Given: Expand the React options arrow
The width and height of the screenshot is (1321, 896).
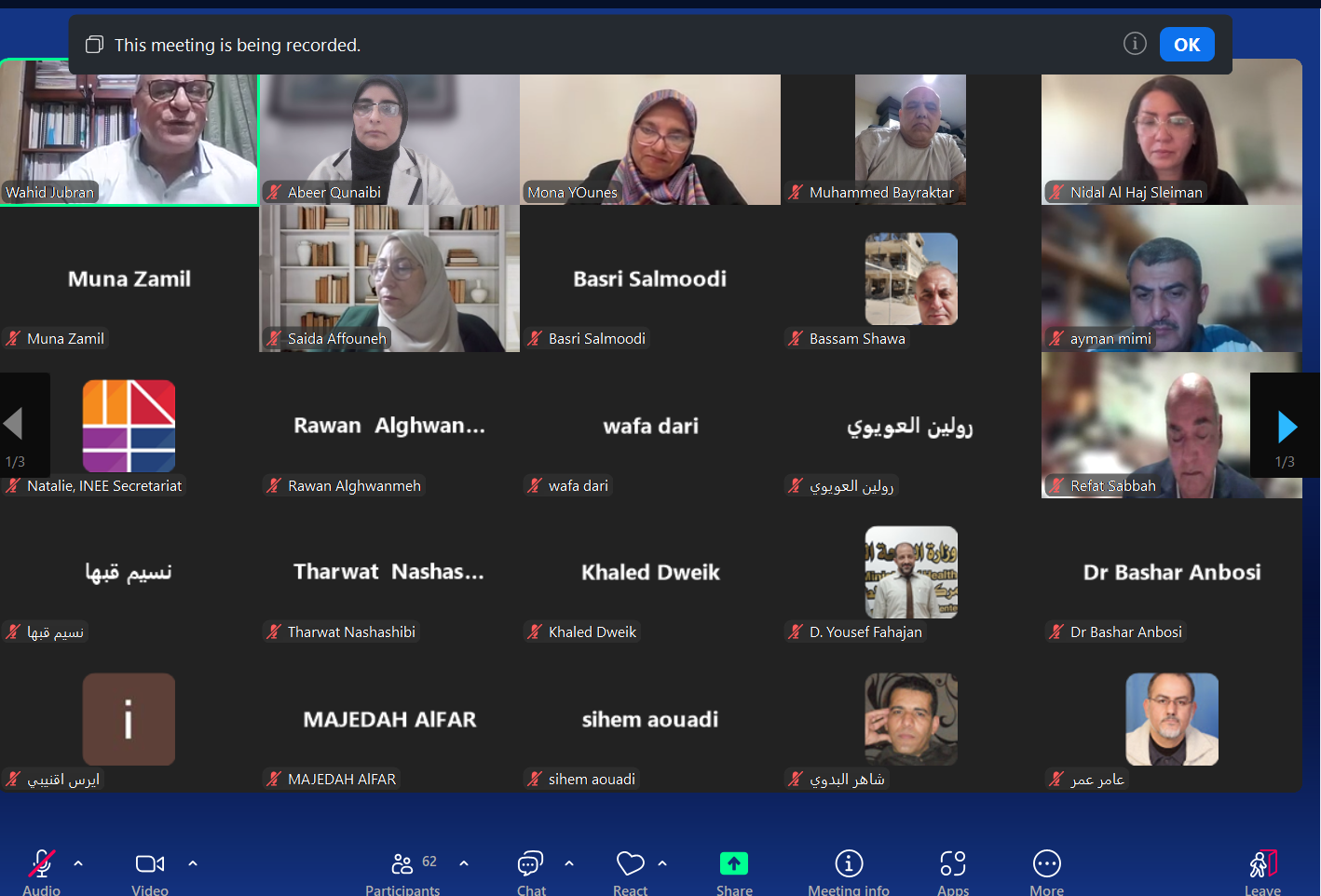Looking at the screenshot, I should tap(662, 863).
